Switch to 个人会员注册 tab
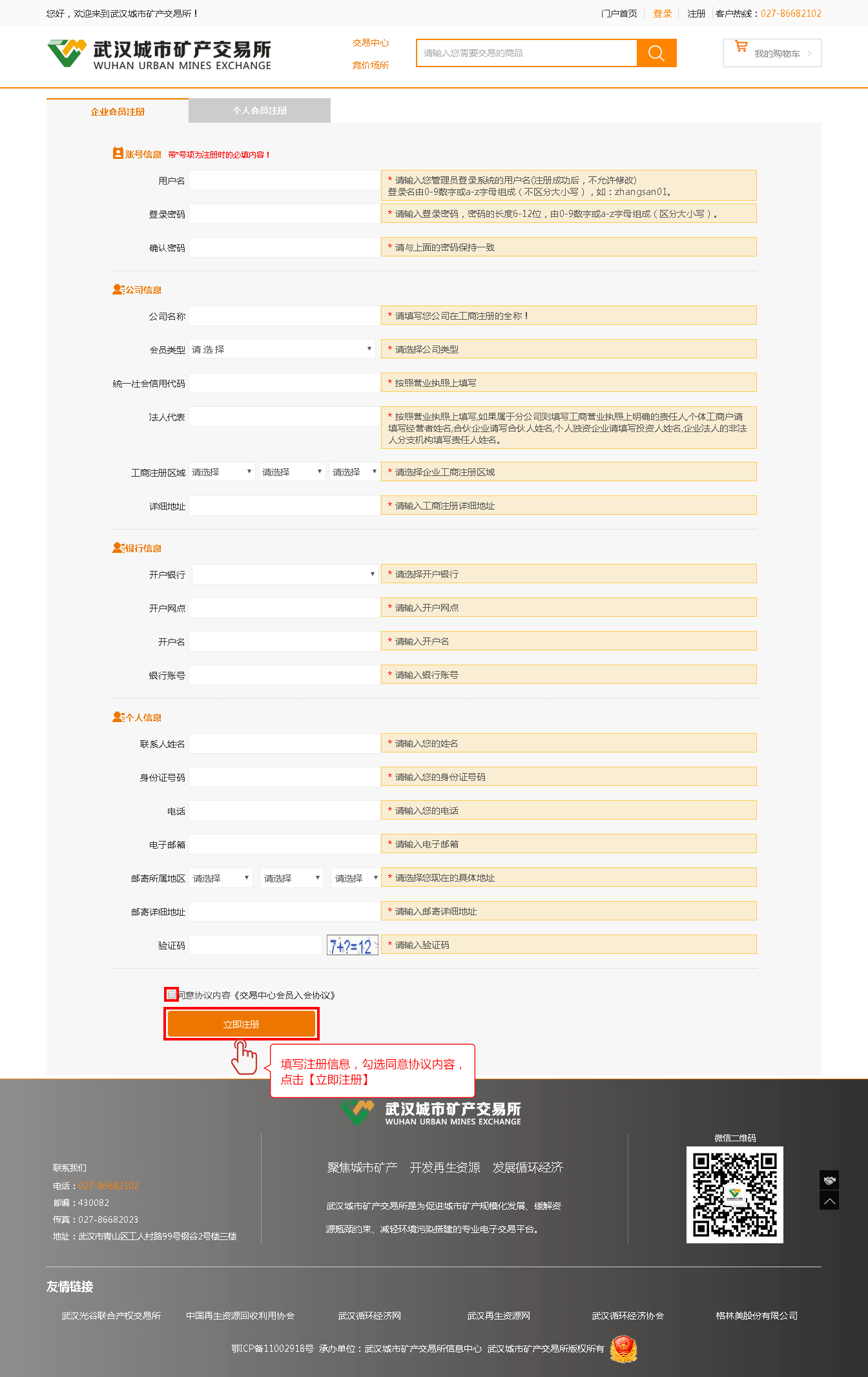Screen dimensions: 868x1377 click(x=260, y=110)
